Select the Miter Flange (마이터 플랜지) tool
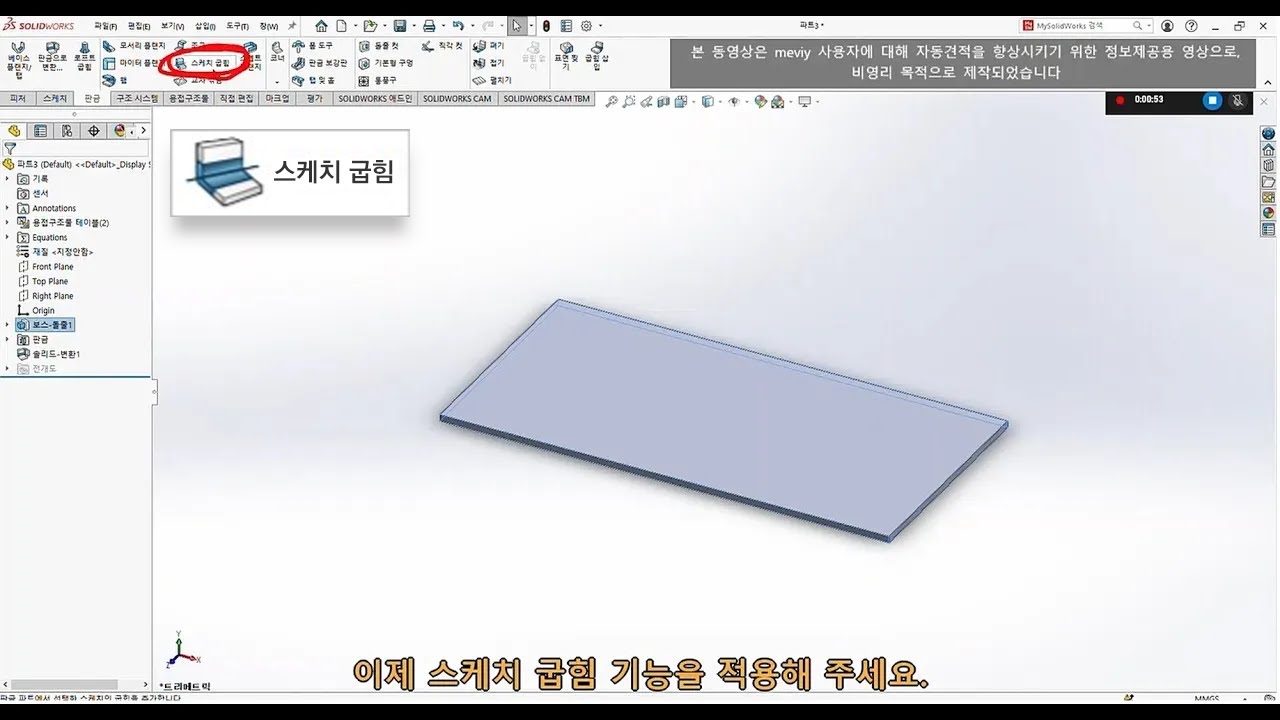The height and width of the screenshot is (720, 1280). tap(134, 63)
